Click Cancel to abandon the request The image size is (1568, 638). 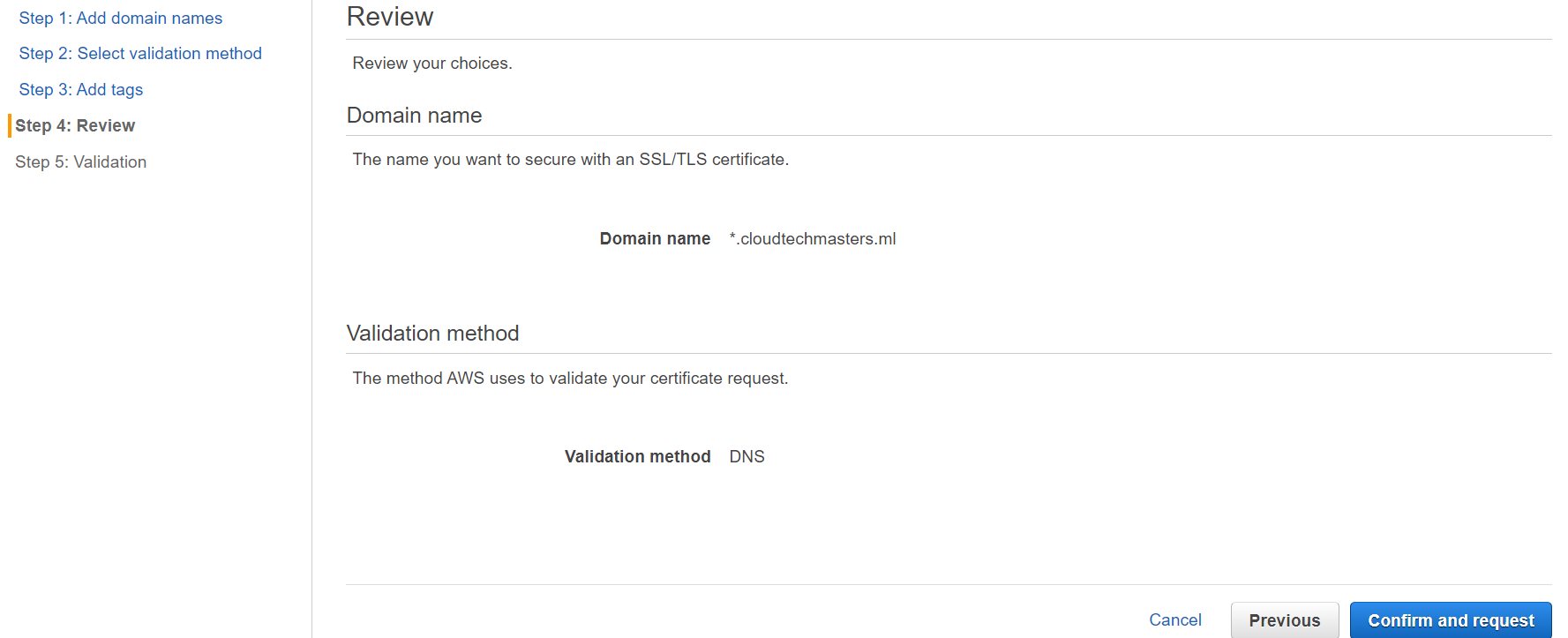coord(1175,619)
